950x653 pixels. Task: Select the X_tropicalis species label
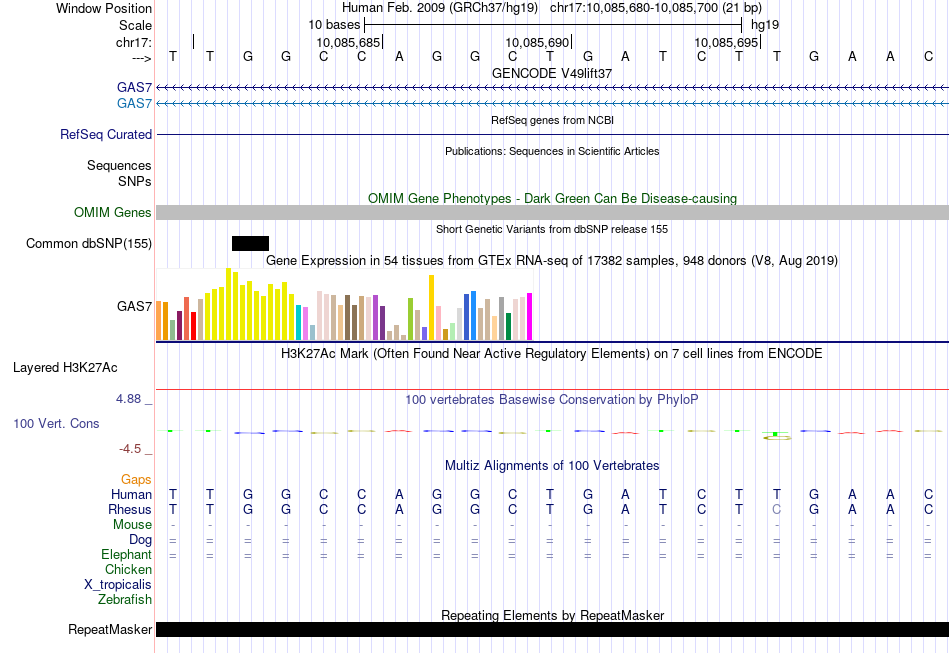(x=118, y=585)
